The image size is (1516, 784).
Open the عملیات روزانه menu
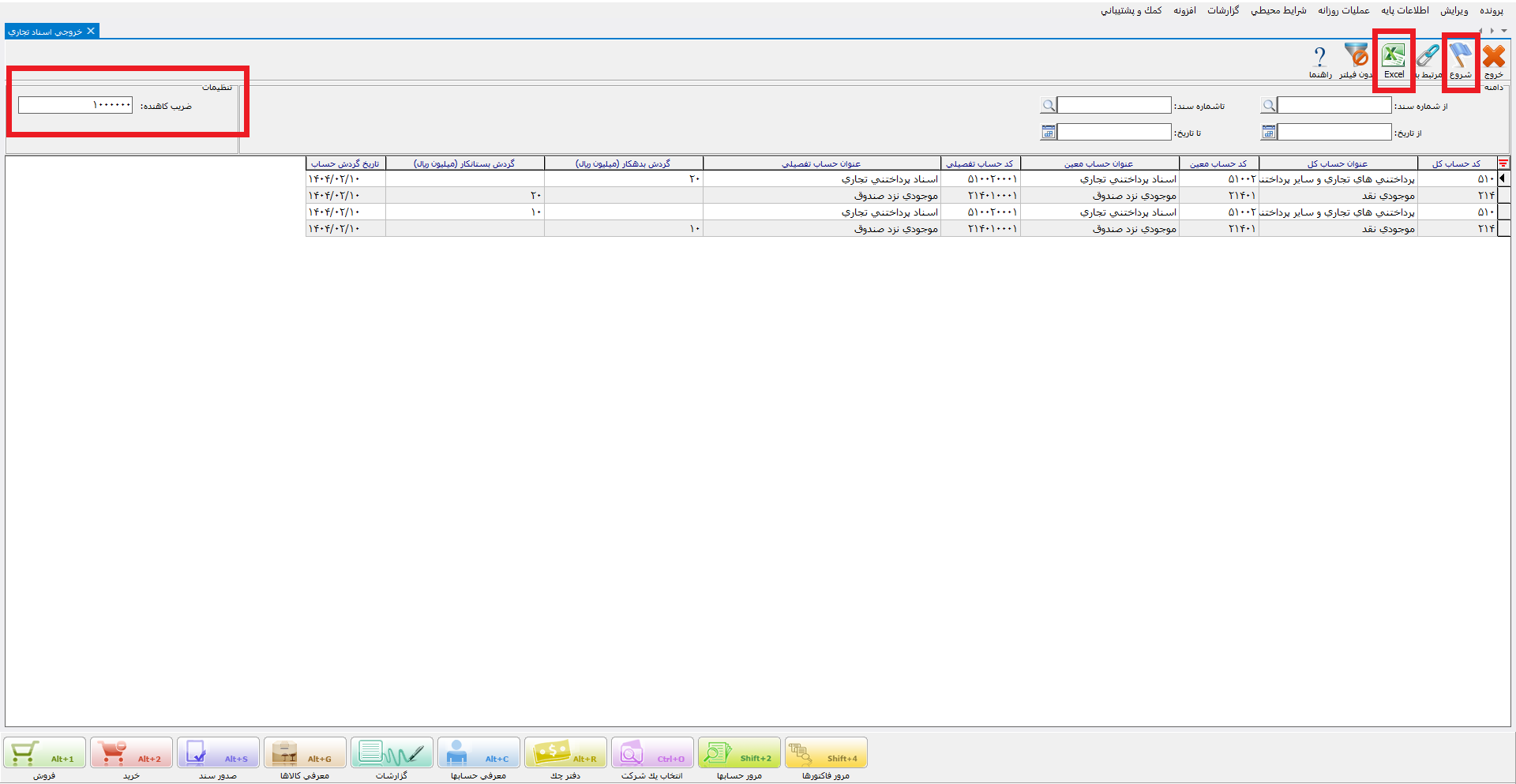click(1344, 10)
